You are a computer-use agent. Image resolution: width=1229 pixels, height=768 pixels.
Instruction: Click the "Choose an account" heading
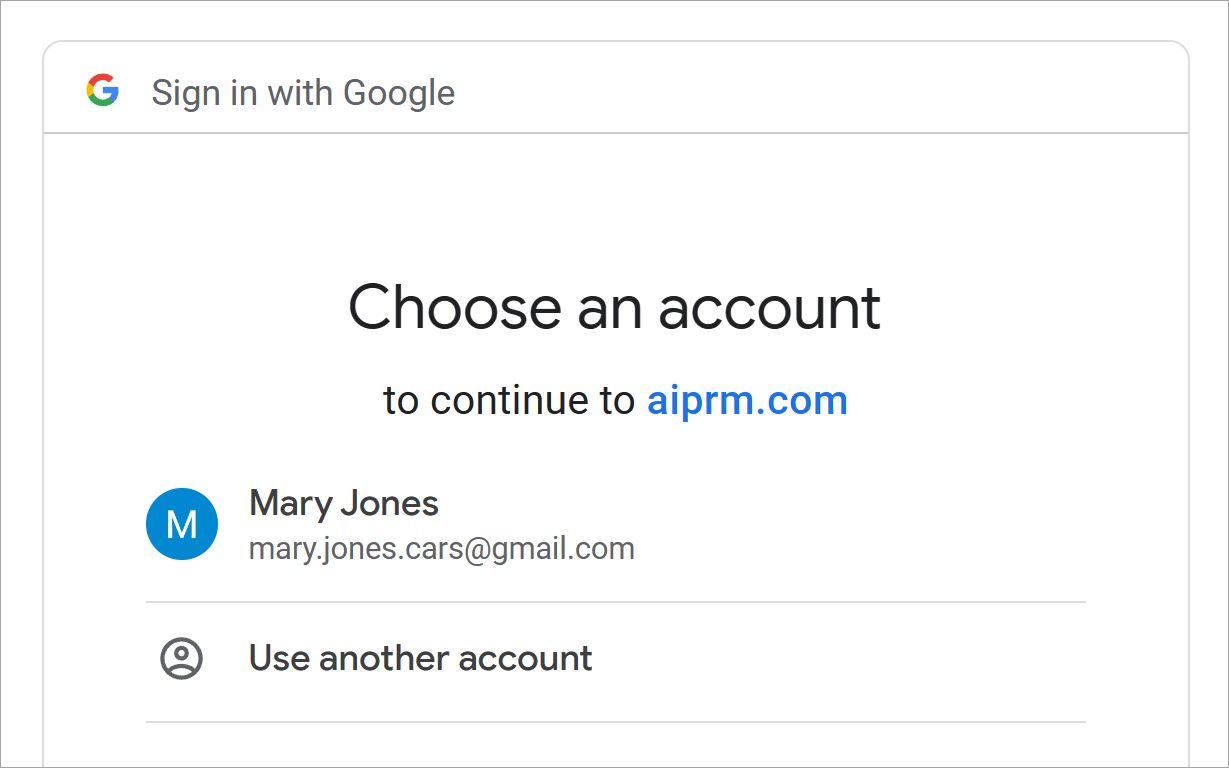click(x=614, y=307)
